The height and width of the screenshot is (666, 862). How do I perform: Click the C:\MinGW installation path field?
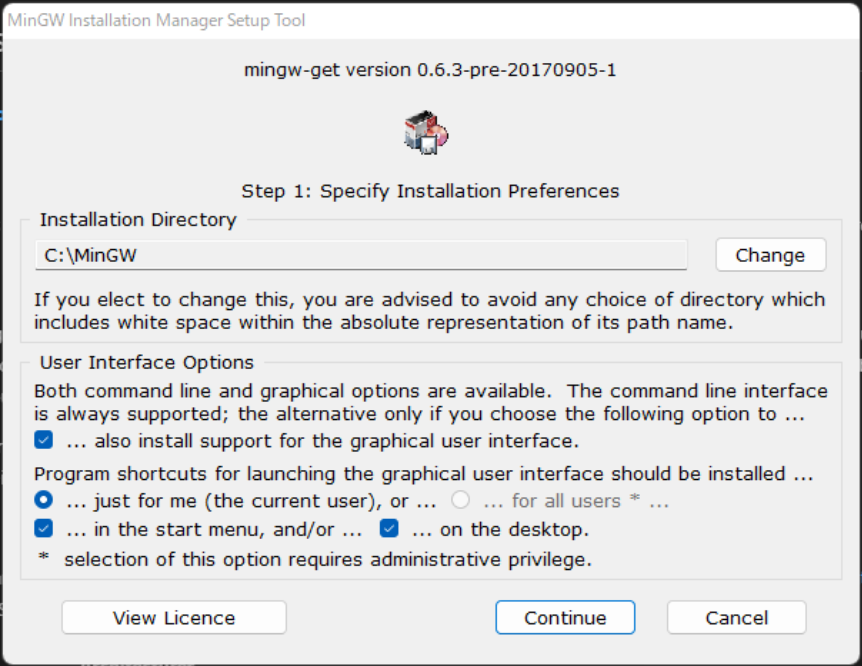361,255
